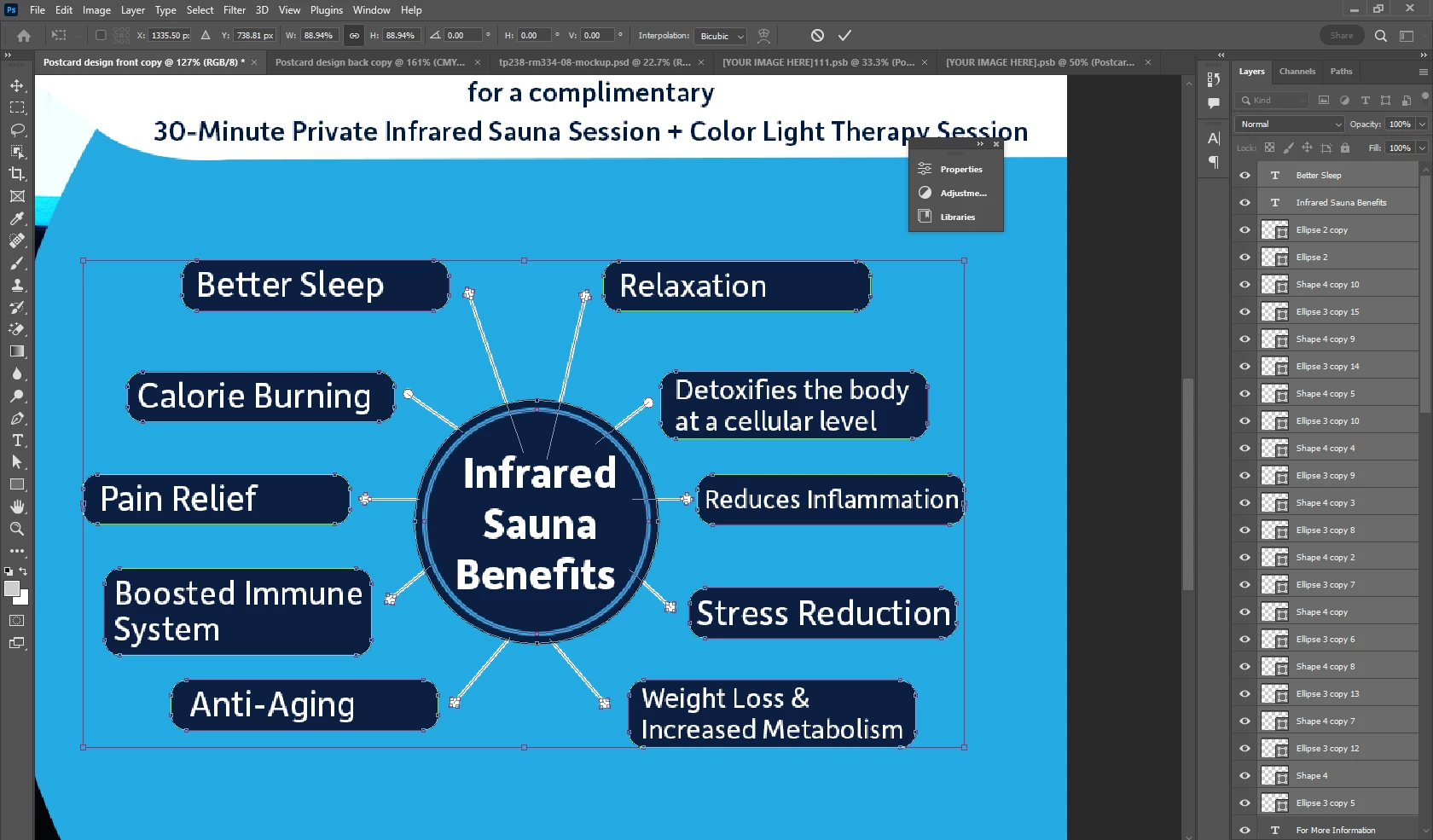Open the Libraries panel button
The height and width of the screenshot is (840, 1433).
pyautogui.click(x=956, y=217)
